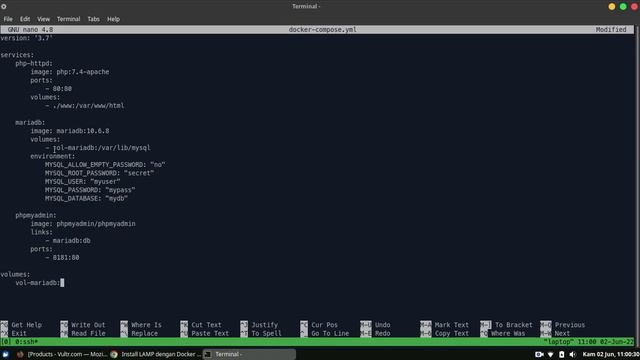Click the "docker-compose.yml" filename in nano header

(322, 29)
